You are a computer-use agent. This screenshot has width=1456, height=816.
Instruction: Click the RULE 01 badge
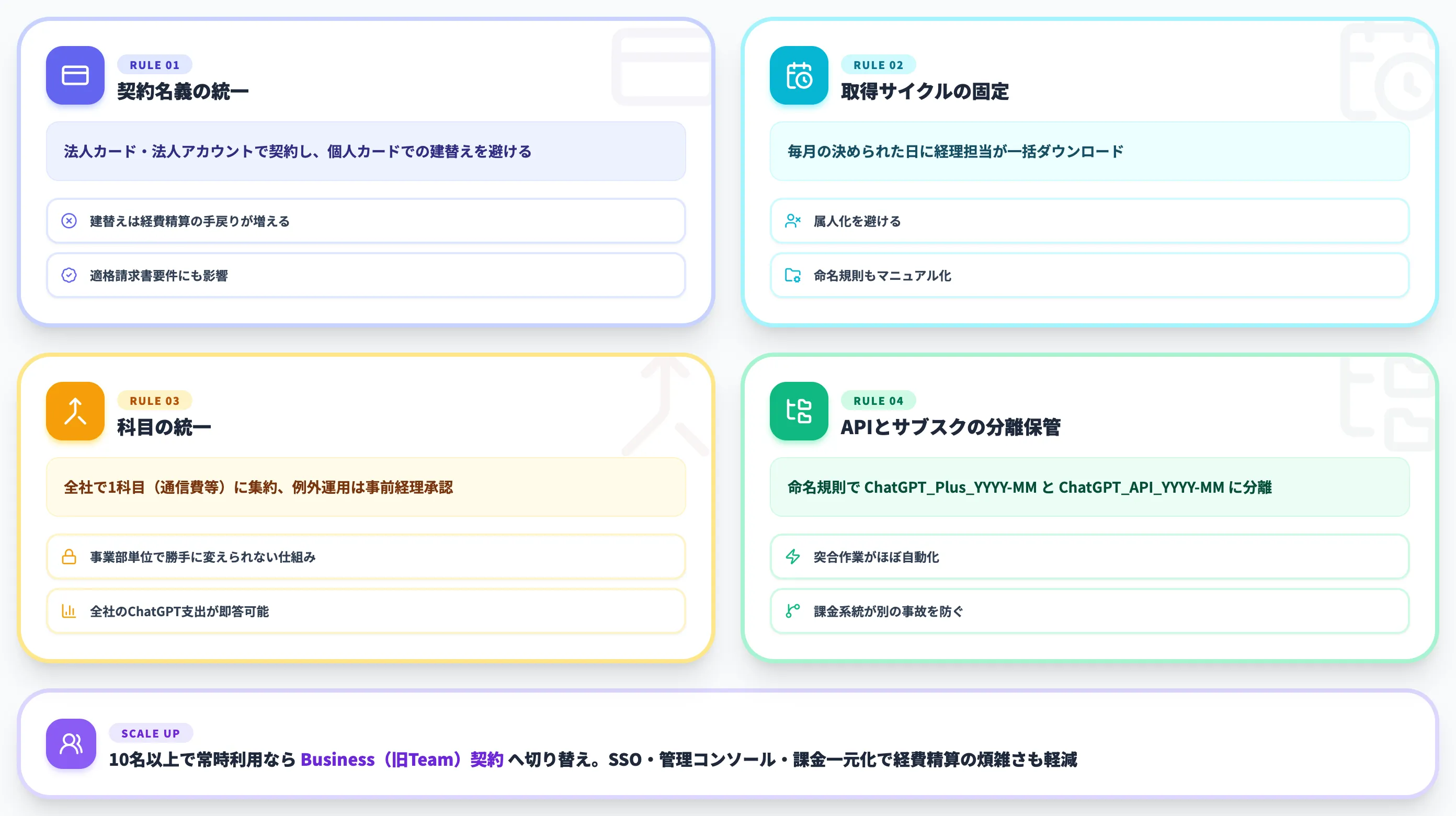(x=154, y=65)
